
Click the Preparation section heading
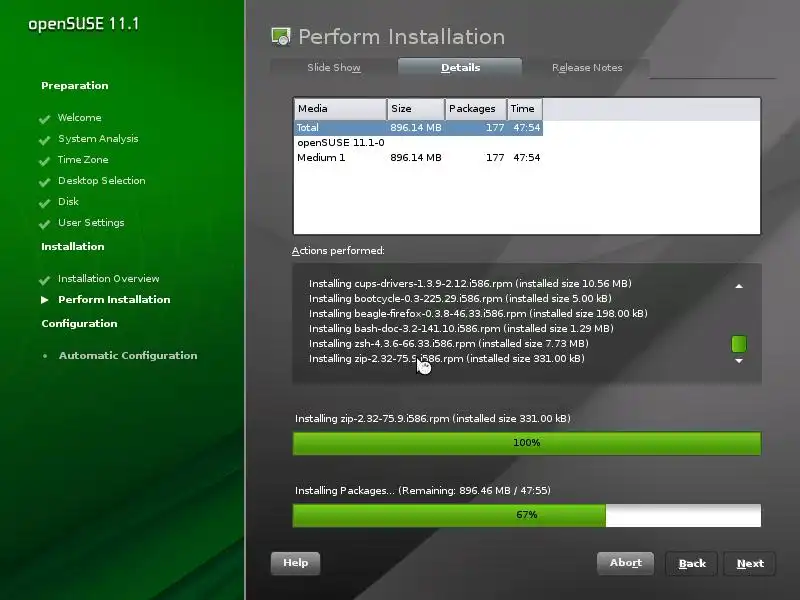(74, 86)
